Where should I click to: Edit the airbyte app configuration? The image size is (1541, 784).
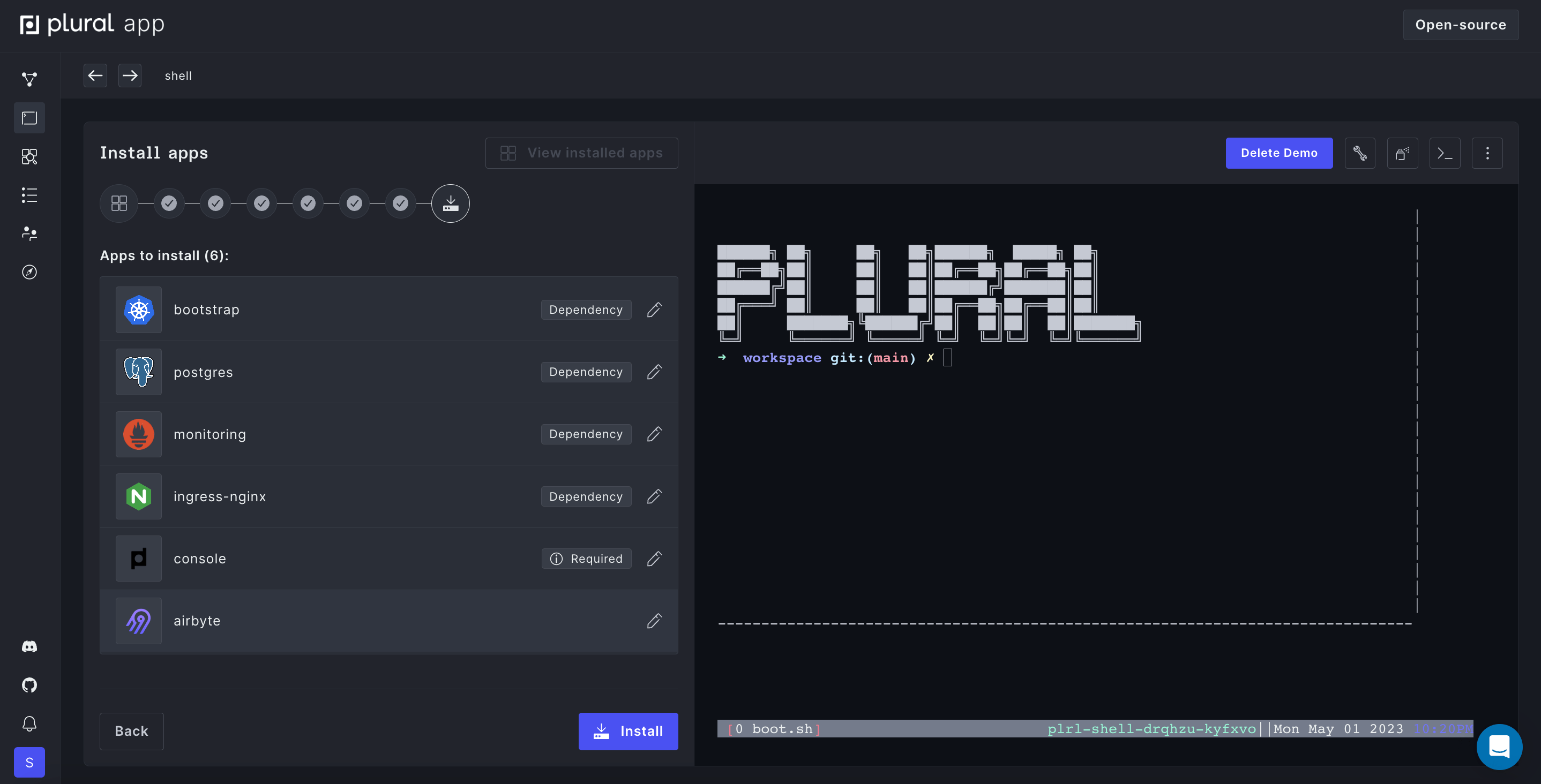654,621
